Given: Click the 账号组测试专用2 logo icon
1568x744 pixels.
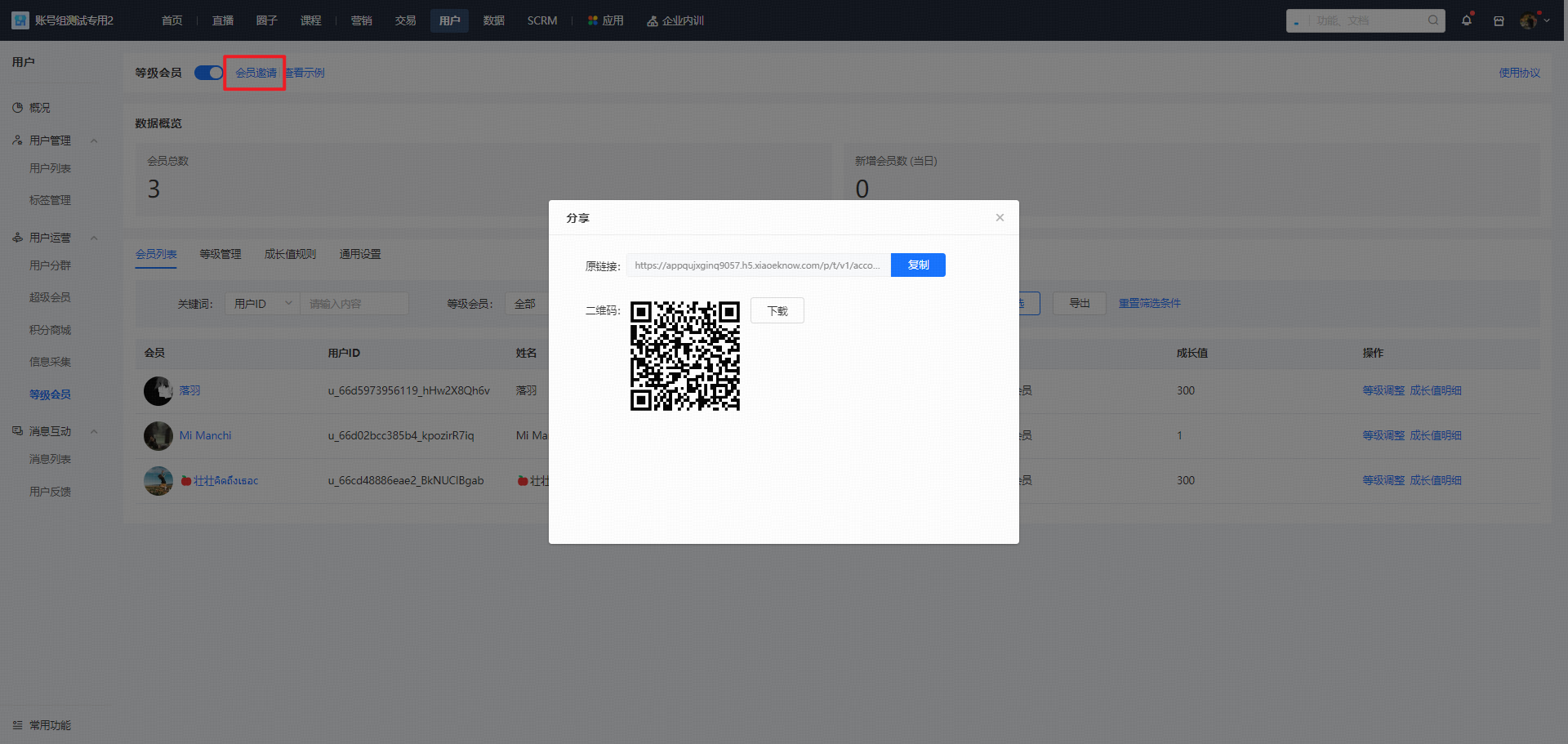Looking at the screenshot, I should coord(20,20).
